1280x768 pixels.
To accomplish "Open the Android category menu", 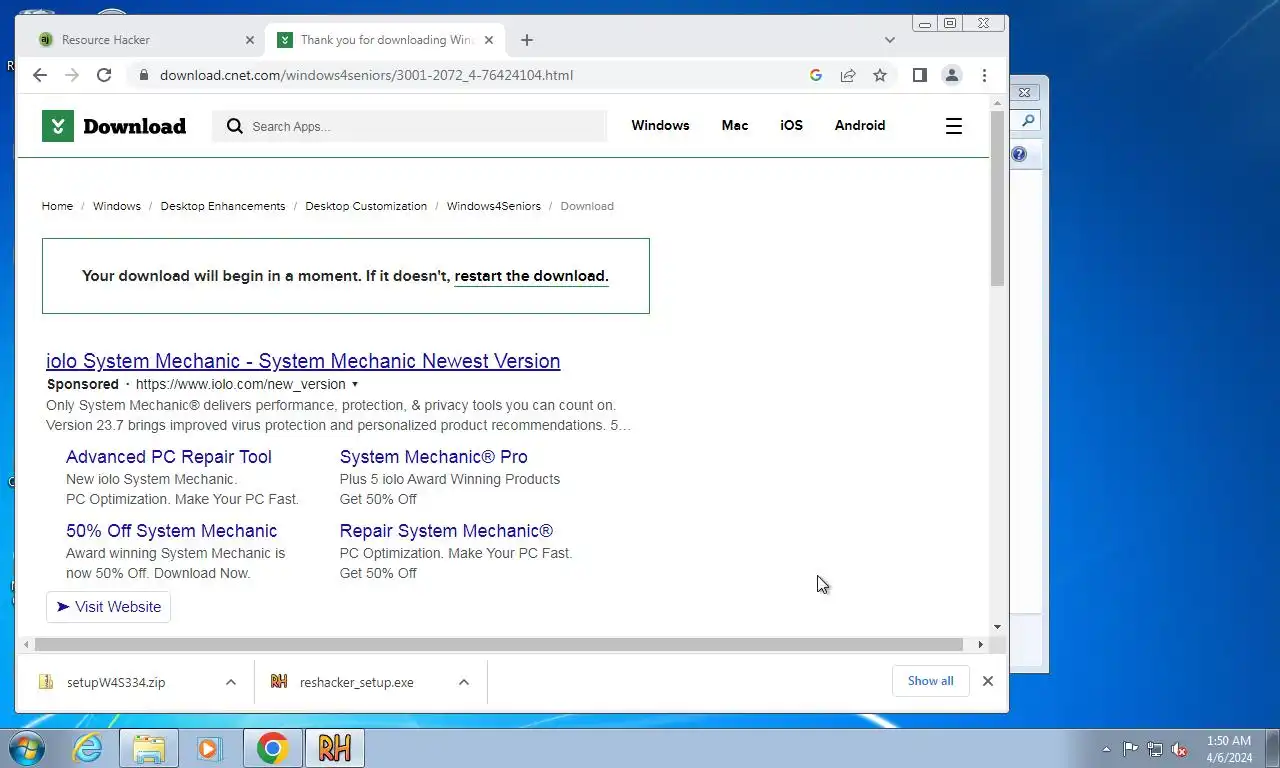I will point(860,125).
